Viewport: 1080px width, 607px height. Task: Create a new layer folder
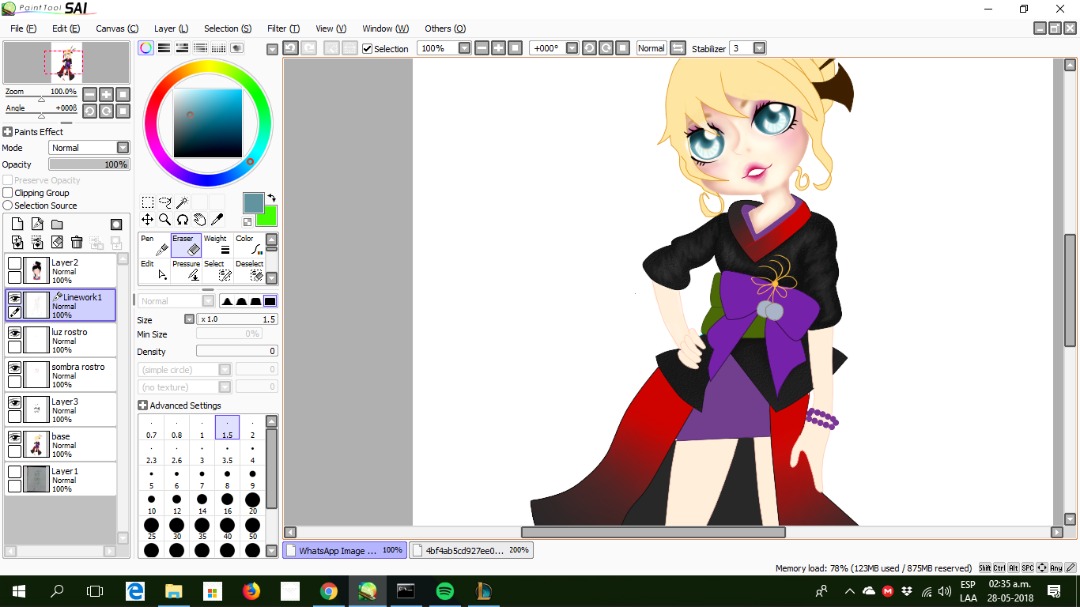pos(57,224)
